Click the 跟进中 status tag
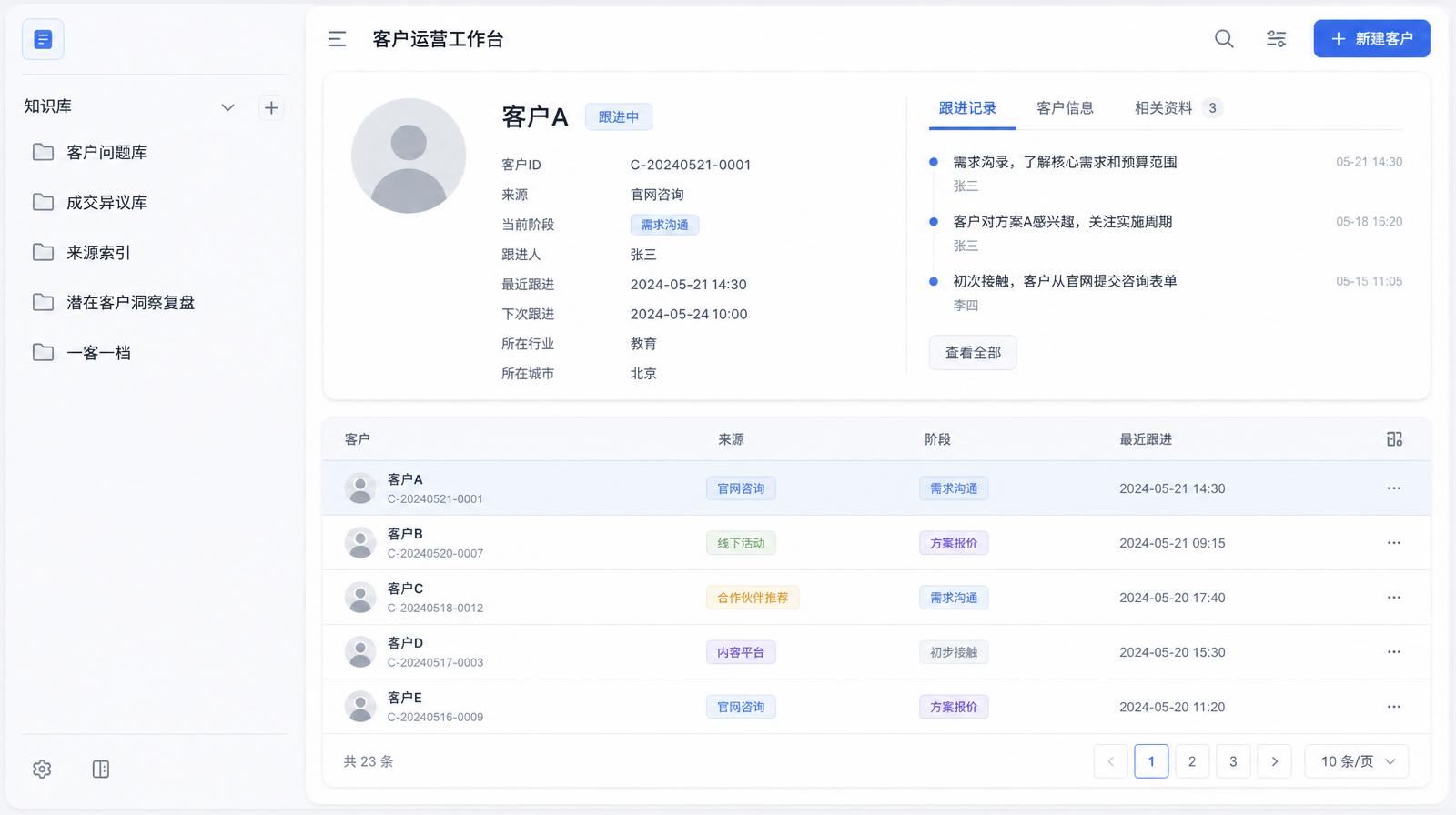The width and height of the screenshot is (1456, 815). (619, 116)
